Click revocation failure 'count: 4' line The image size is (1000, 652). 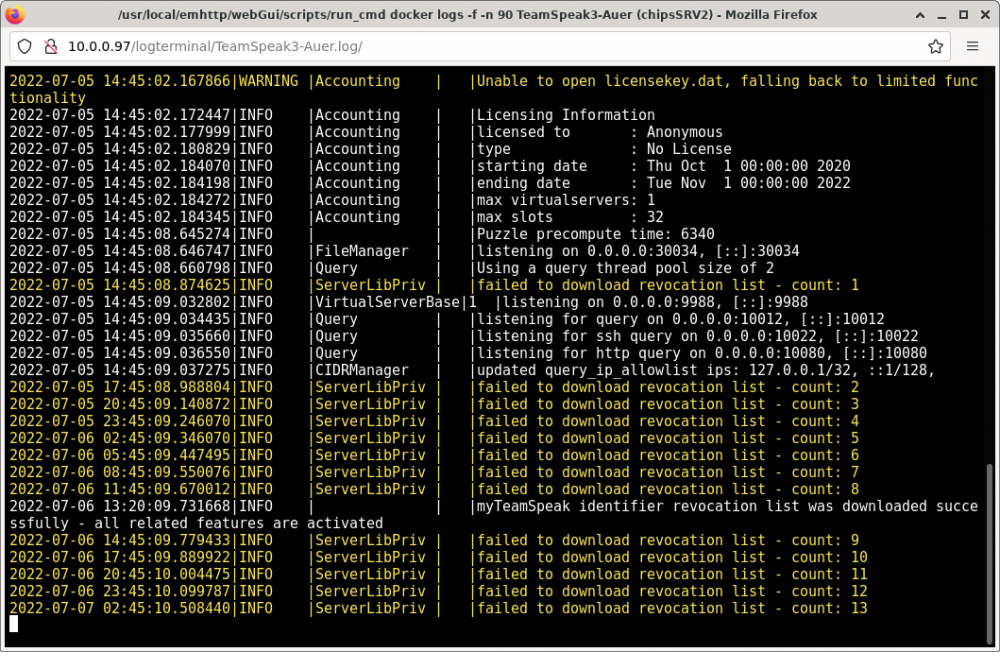434,421
